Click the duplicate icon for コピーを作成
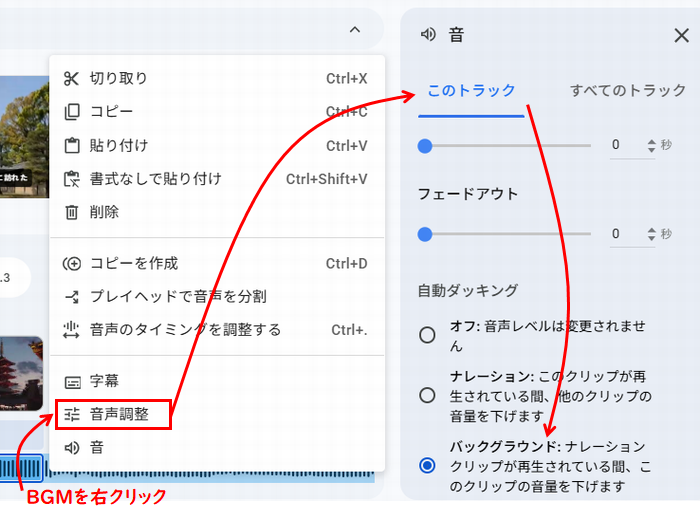Image resolution: width=700 pixels, height=518 pixels. pyautogui.click(x=71, y=264)
